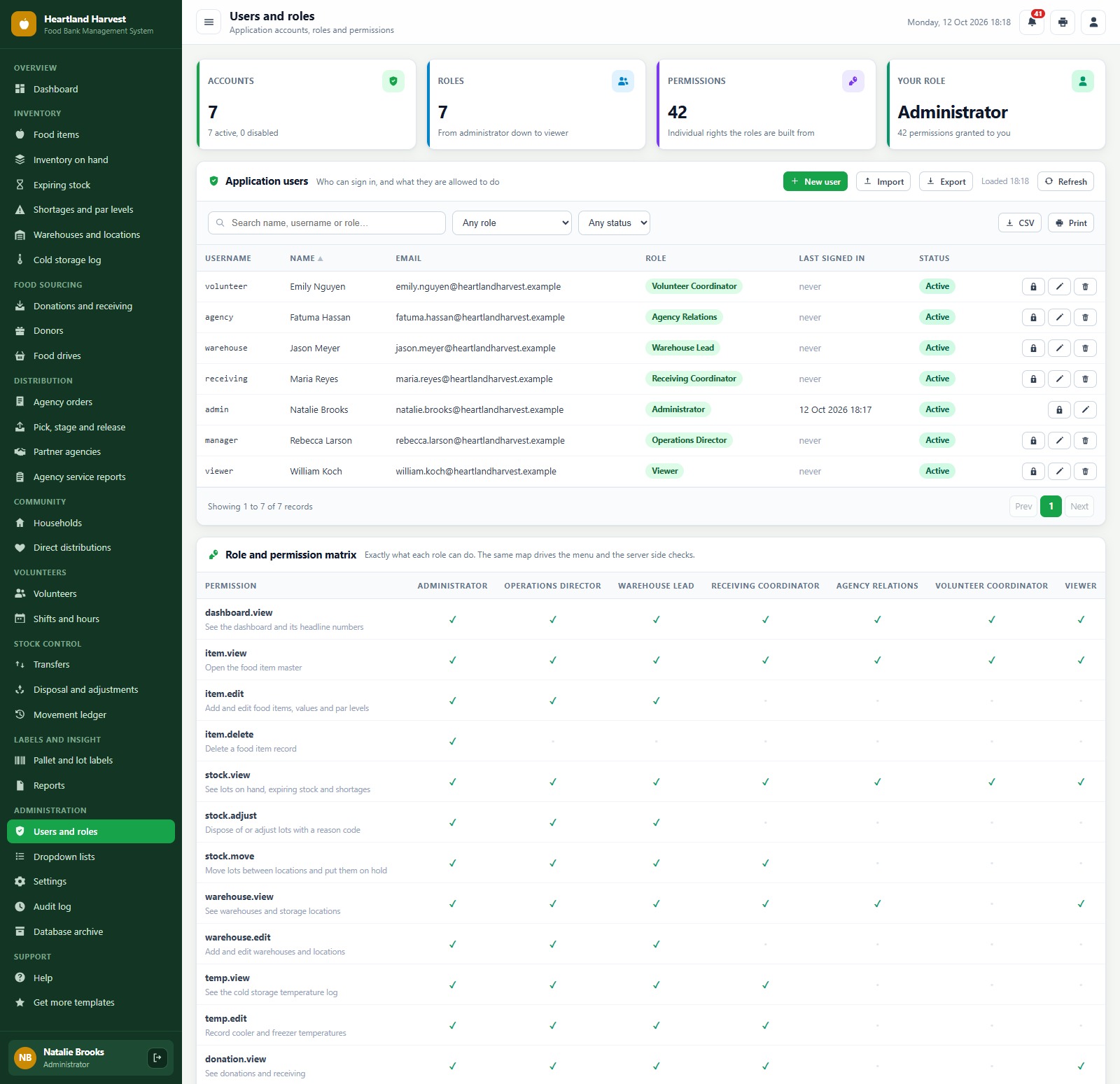The height and width of the screenshot is (1084, 1120).
Task: Open the Any role filter dropdown
Action: [512, 223]
